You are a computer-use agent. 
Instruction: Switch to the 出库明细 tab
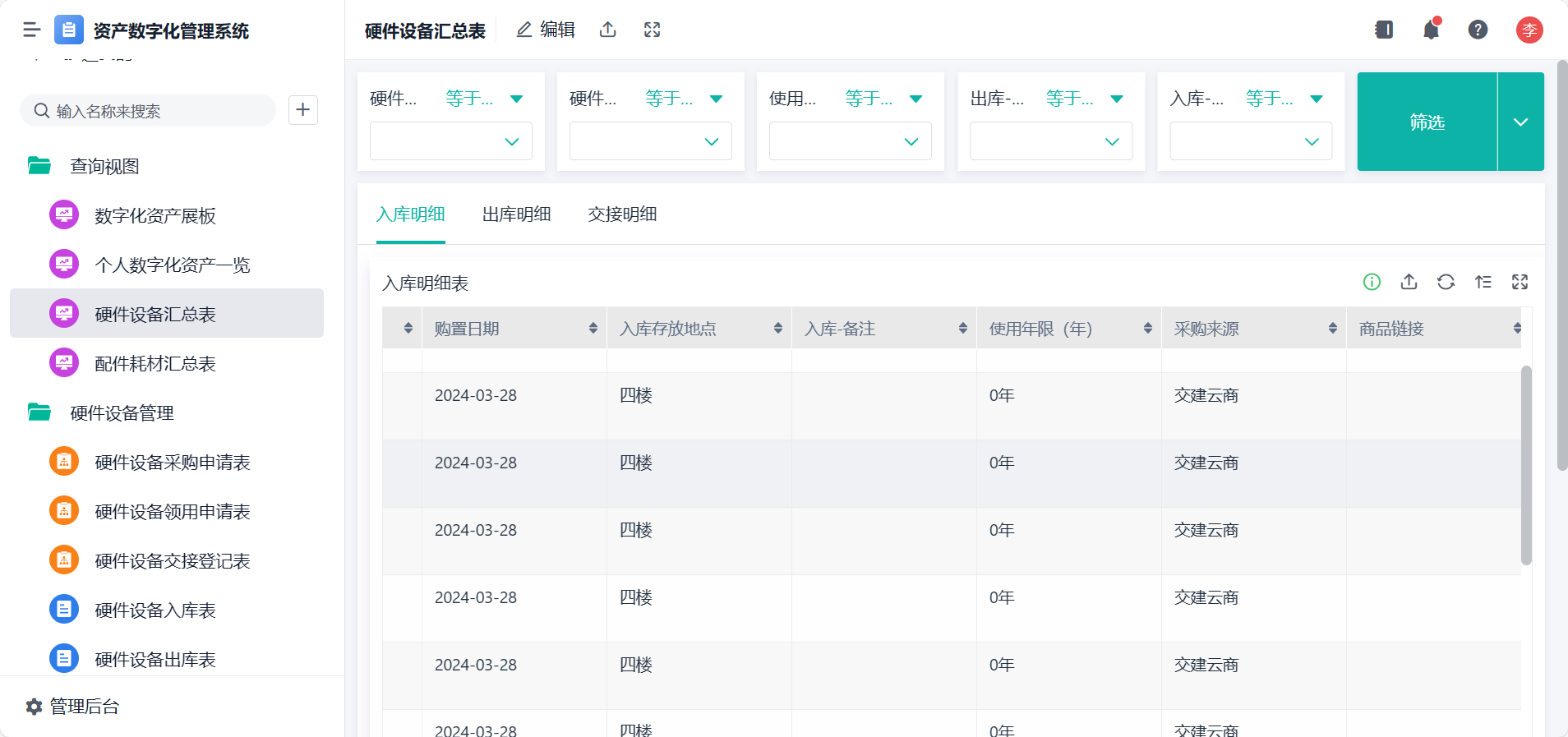point(516,214)
